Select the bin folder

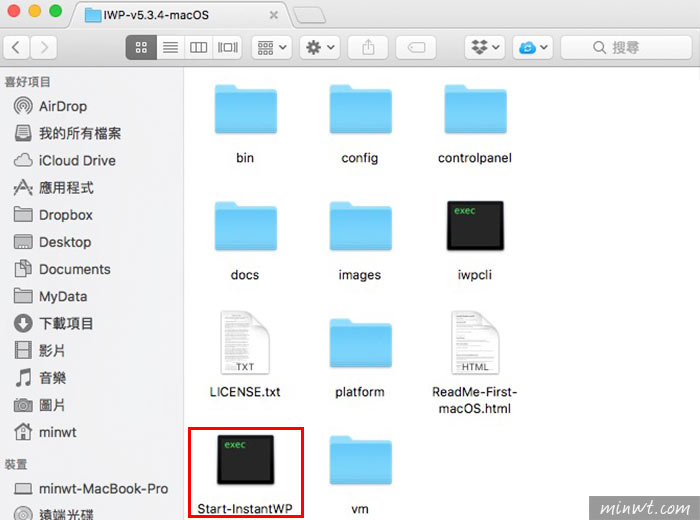click(x=246, y=125)
